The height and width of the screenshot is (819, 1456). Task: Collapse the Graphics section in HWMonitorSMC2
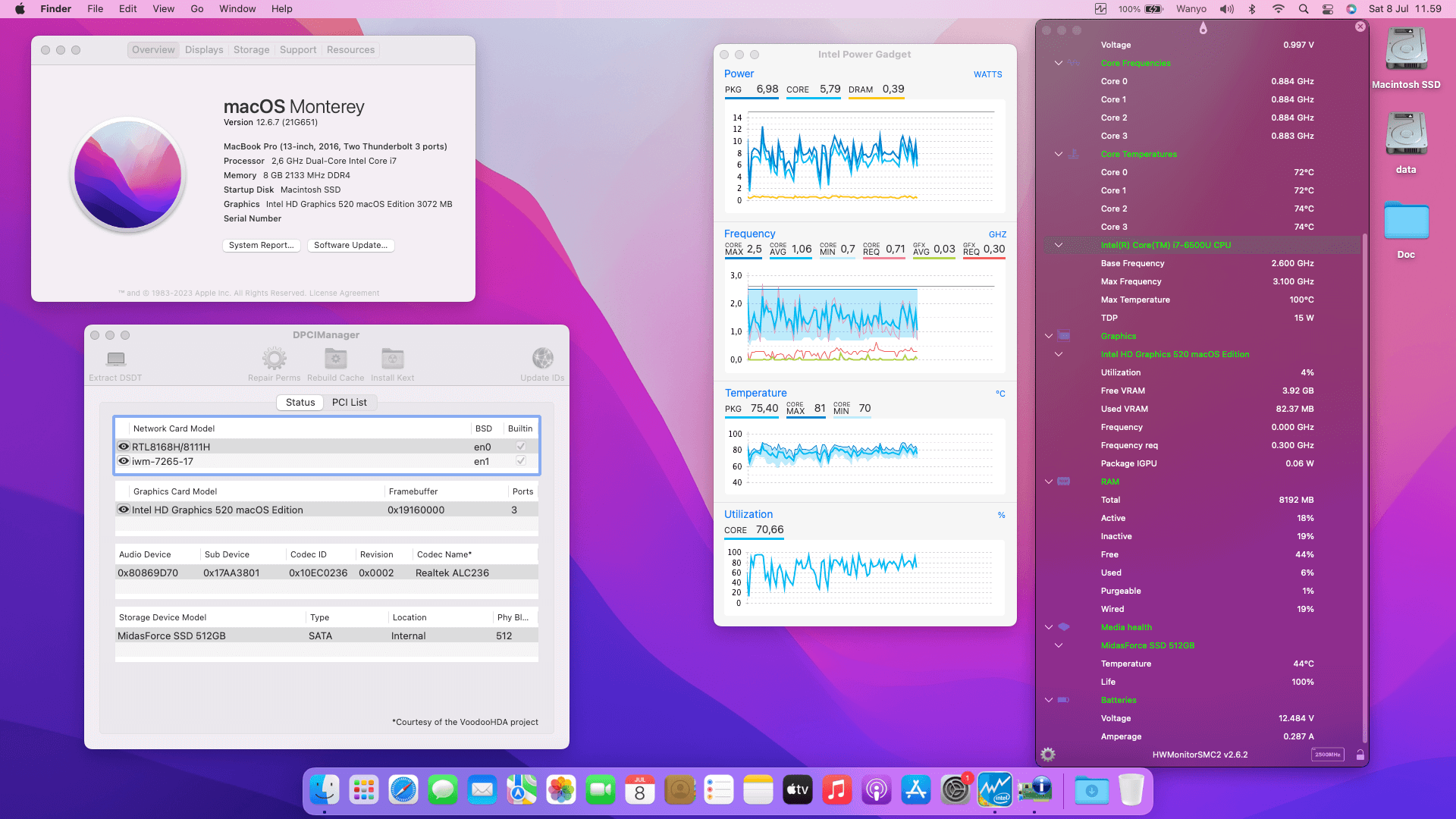(x=1049, y=336)
